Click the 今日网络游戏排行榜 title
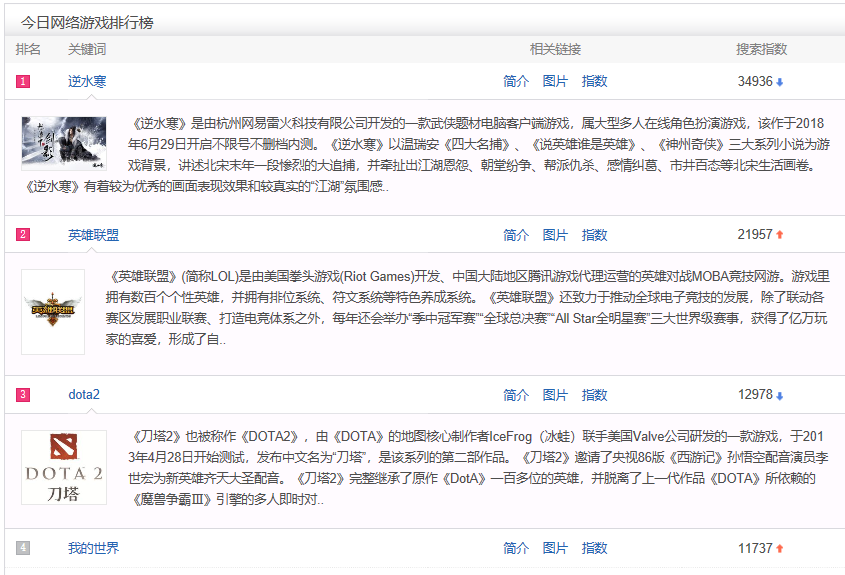Viewport: 845px width, 575px height. 87,23
